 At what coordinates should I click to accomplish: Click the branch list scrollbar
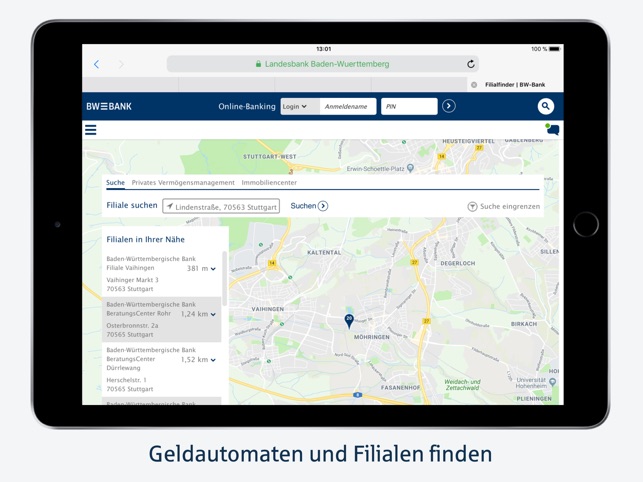(x=224, y=278)
